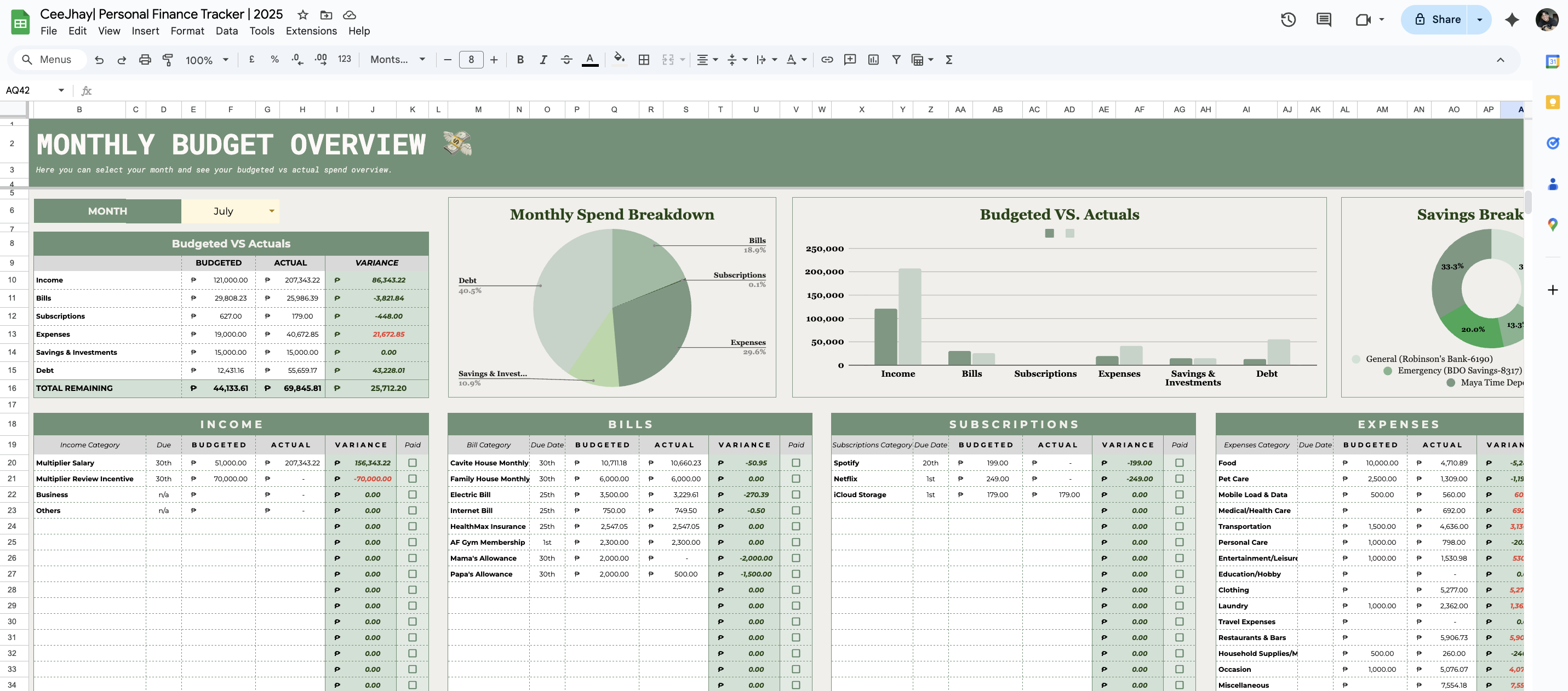Open the Extensions menu
This screenshot has width=1568, height=691.
coord(311,31)
